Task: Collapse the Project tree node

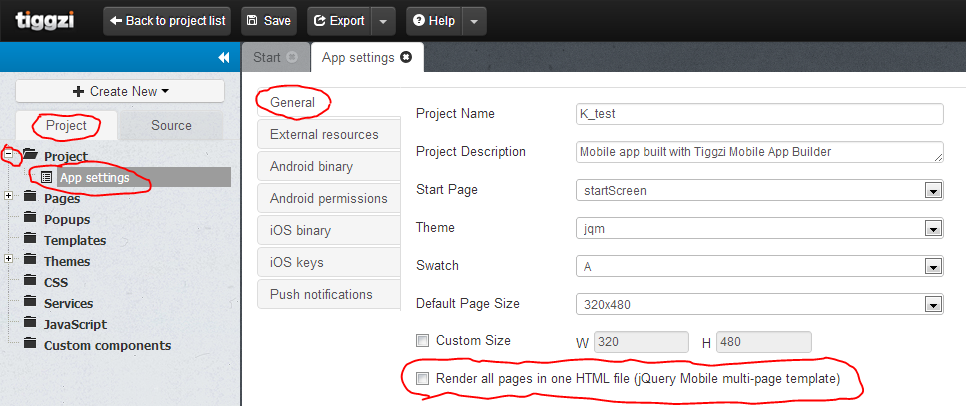Action: [9, 155]
